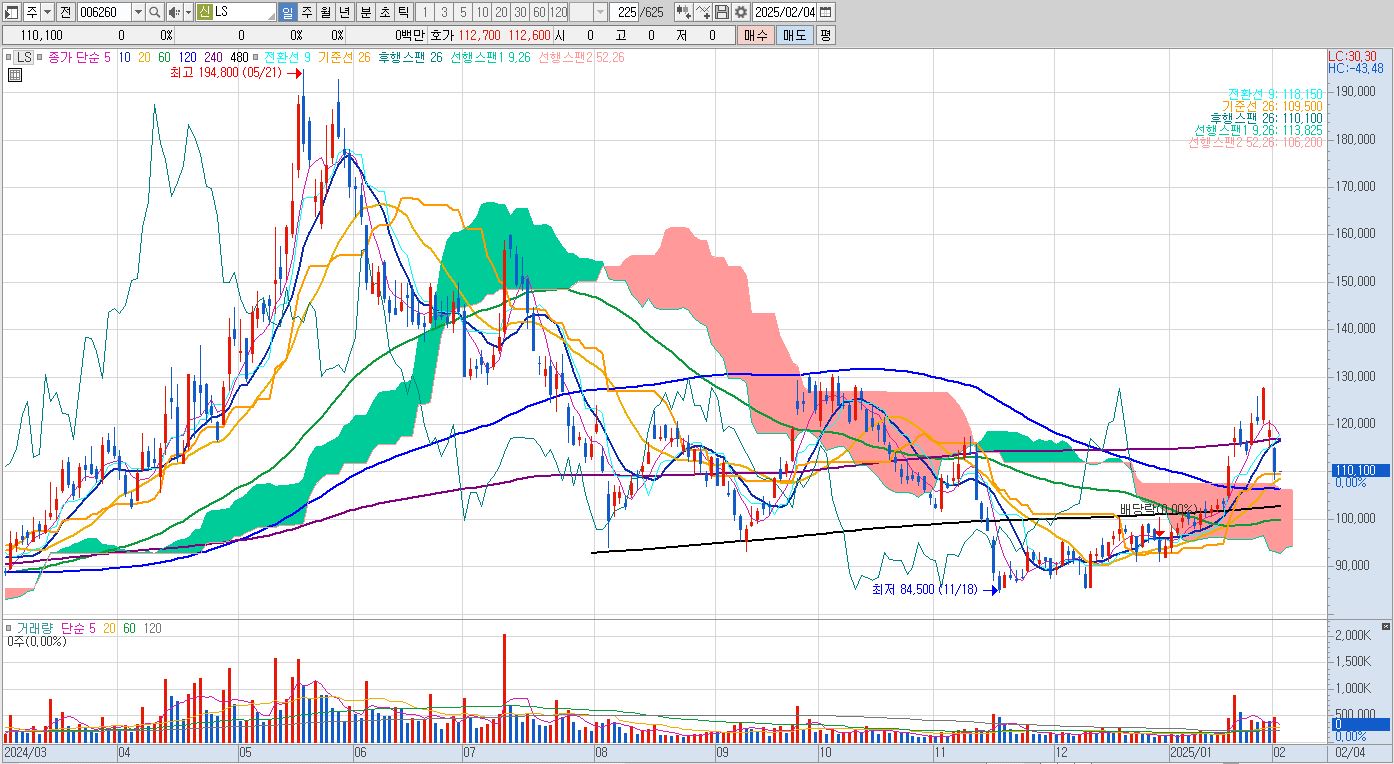
Task: Open the interval dropdown after 120
Action: (x=600, y=12)
